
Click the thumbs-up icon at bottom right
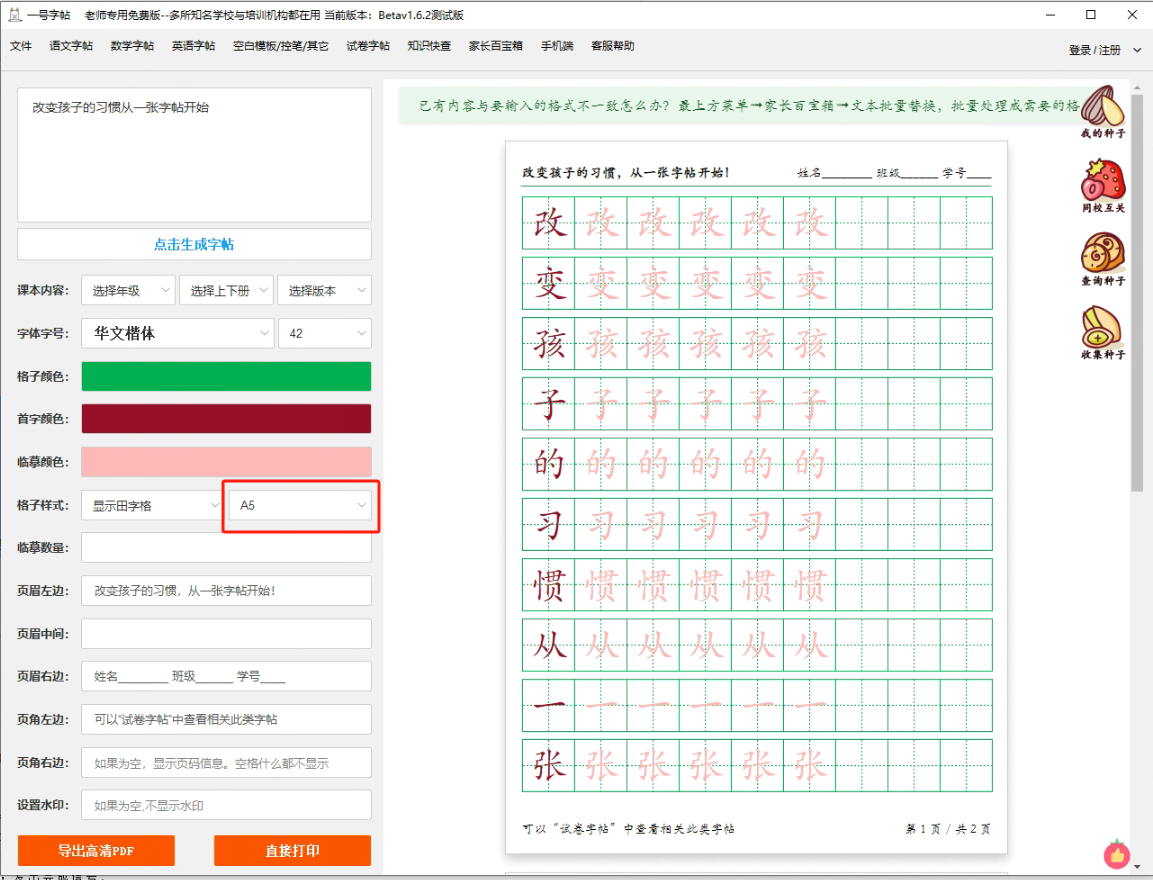1117,854
